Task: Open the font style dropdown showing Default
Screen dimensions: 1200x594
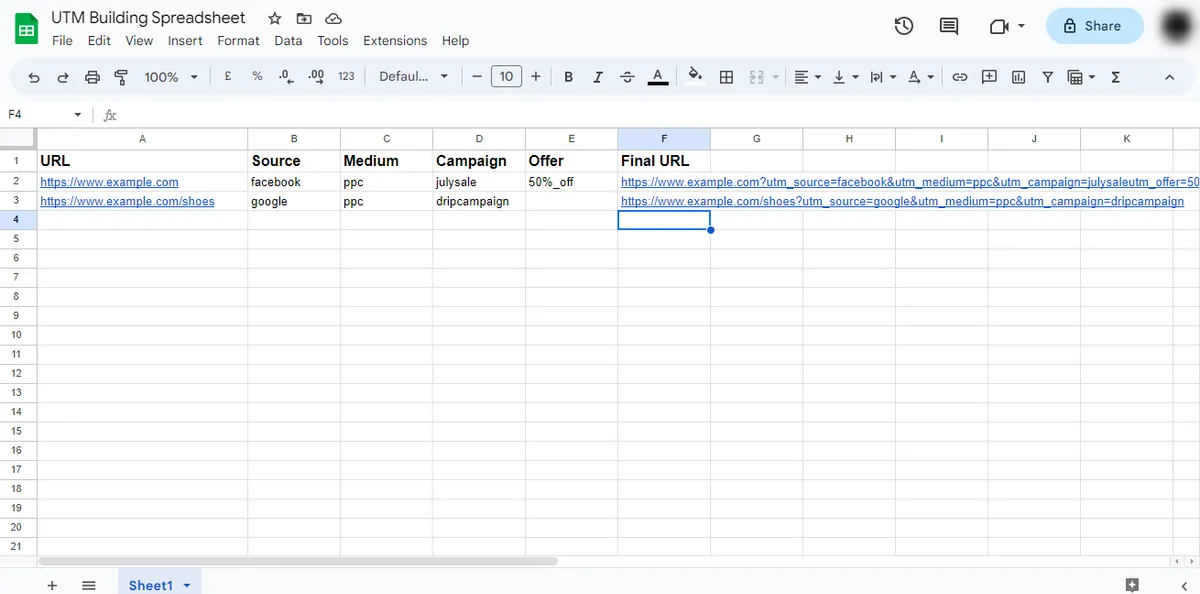Action: click(x=412, y=76)
